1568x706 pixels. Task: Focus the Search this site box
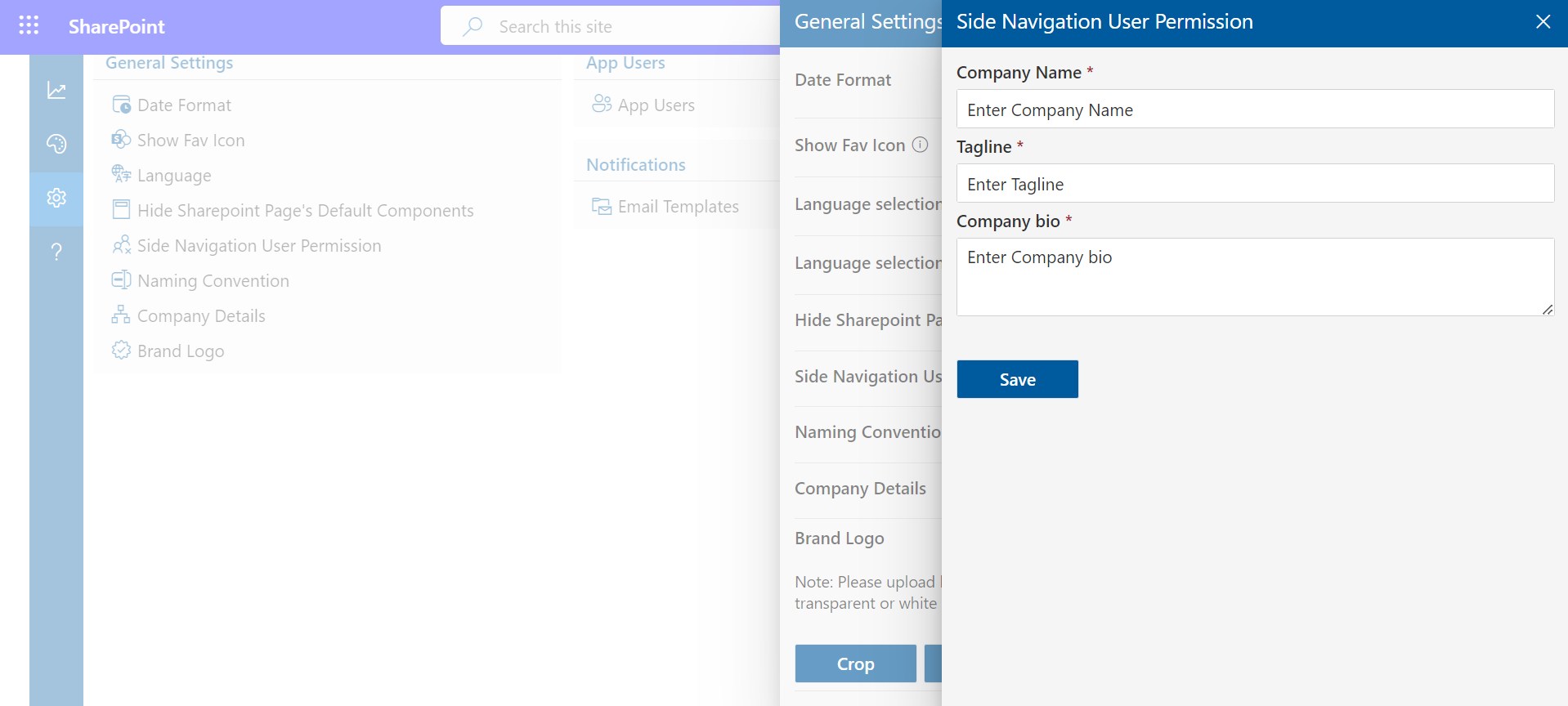pos(610,26)
